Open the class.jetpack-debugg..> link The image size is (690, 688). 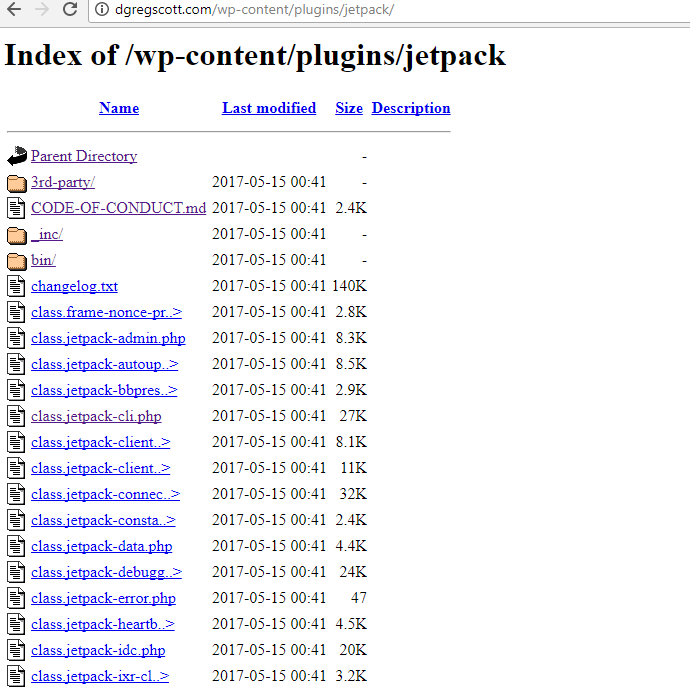coord(106,572)
